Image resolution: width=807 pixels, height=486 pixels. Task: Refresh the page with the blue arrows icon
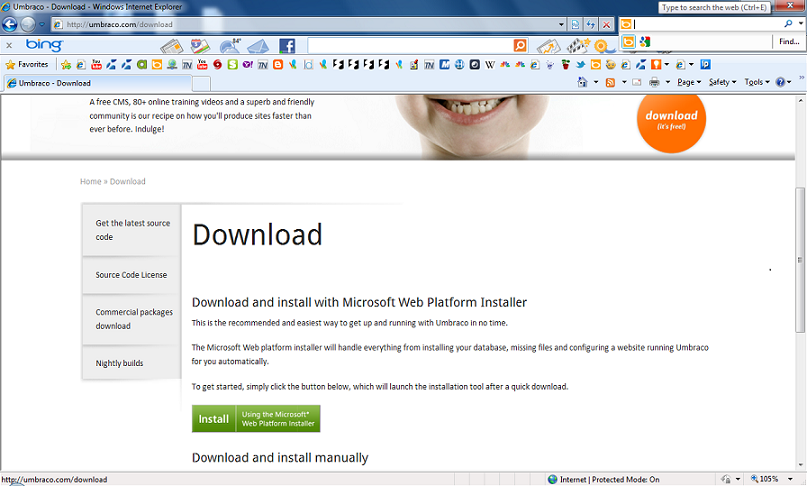pyautogui.click(x=591, y=24)
